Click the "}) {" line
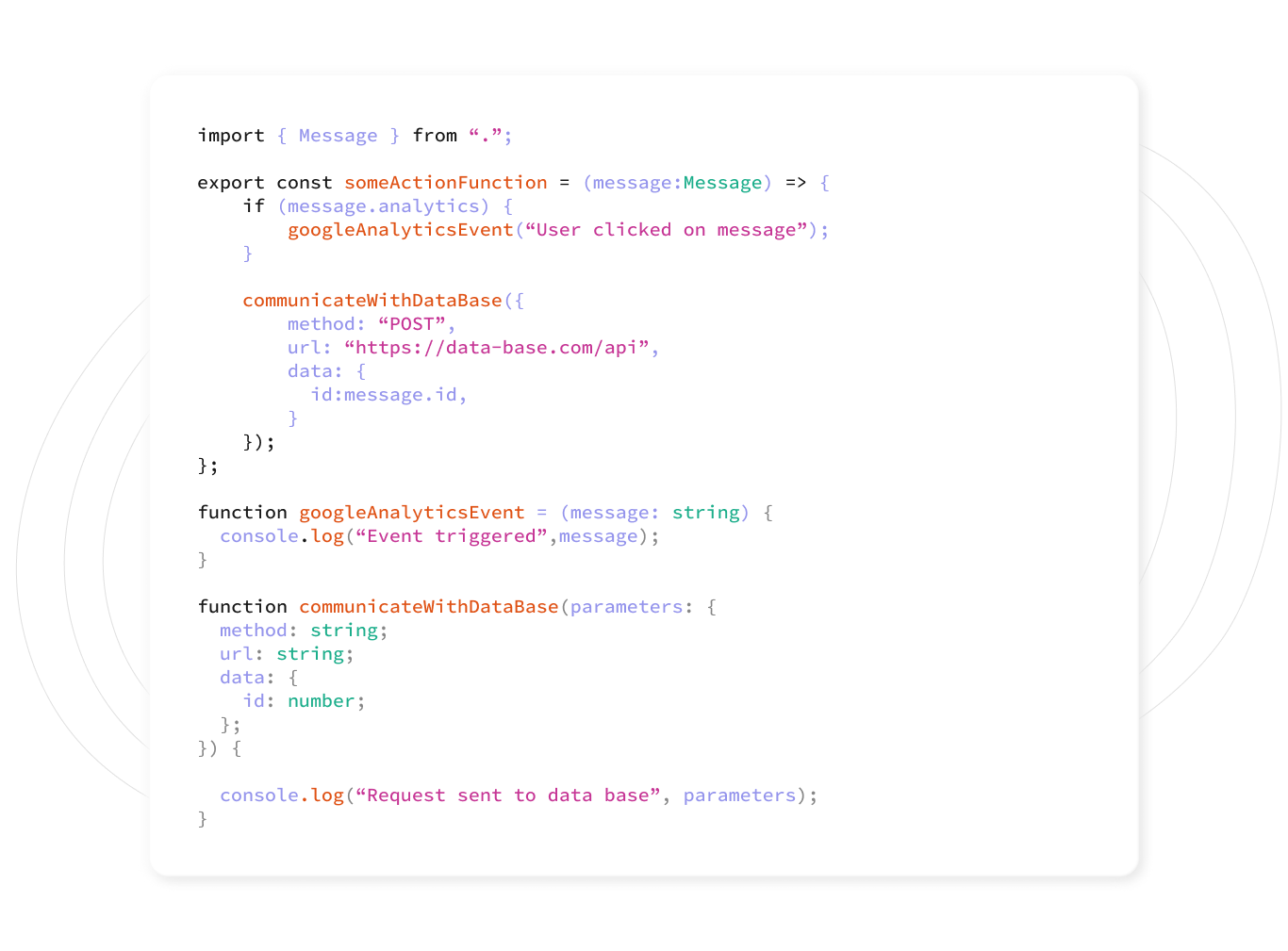 coord(220,748)
